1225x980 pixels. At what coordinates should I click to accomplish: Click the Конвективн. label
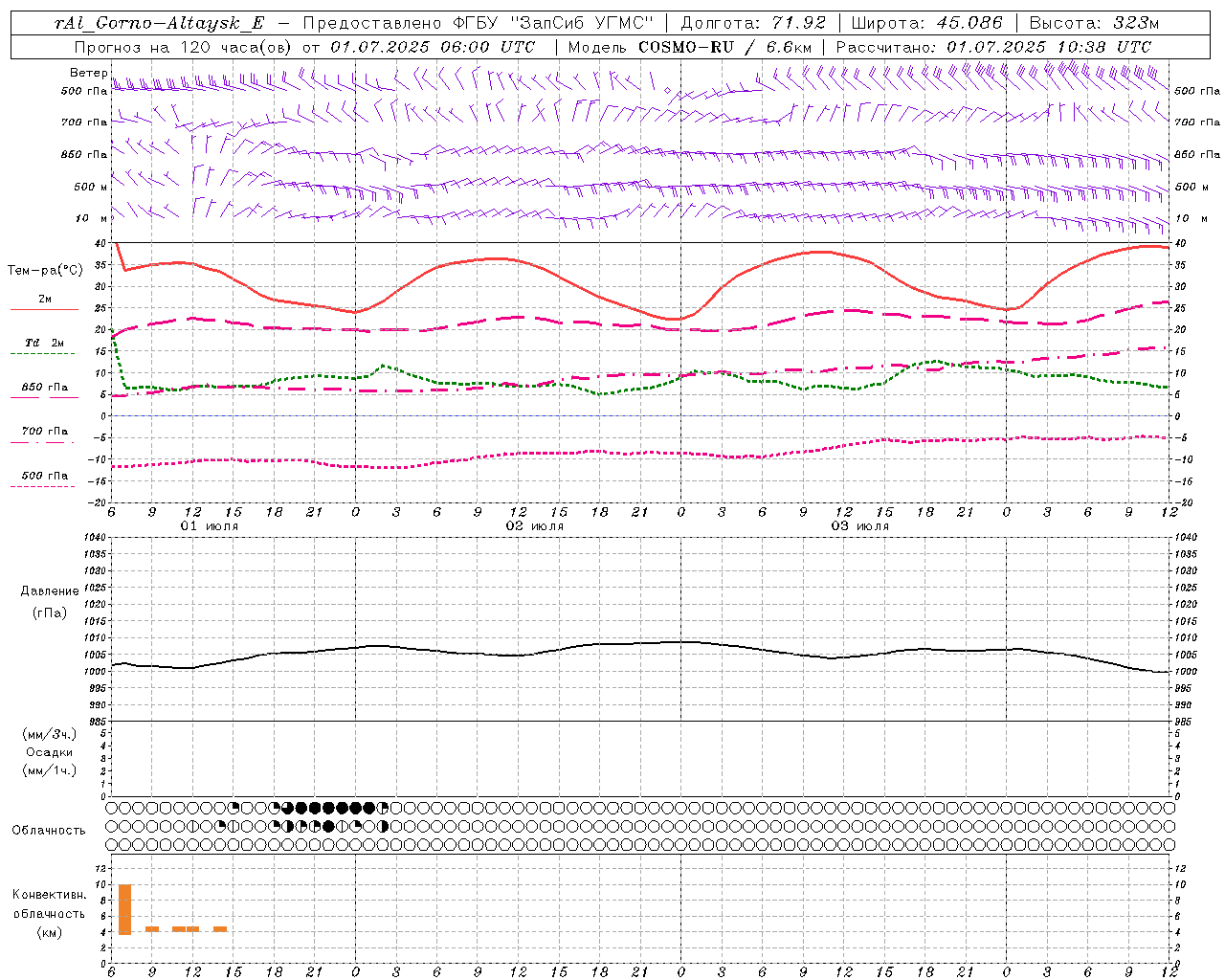49,895
